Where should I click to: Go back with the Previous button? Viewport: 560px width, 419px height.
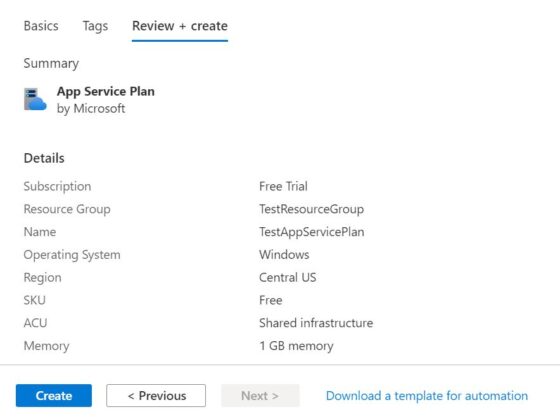point(156,395)
